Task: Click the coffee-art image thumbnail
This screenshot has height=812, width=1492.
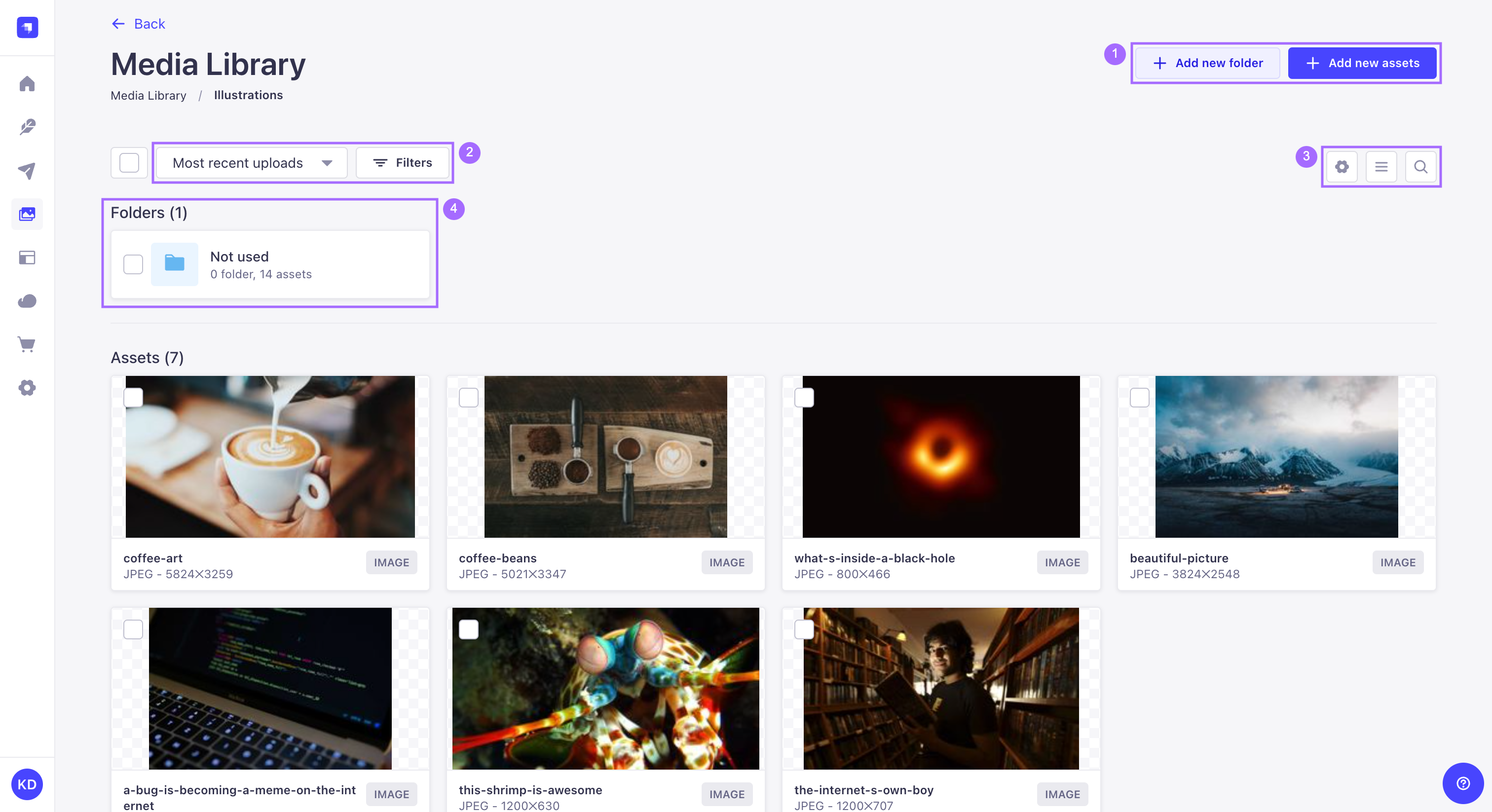Action: click(270, 456)
